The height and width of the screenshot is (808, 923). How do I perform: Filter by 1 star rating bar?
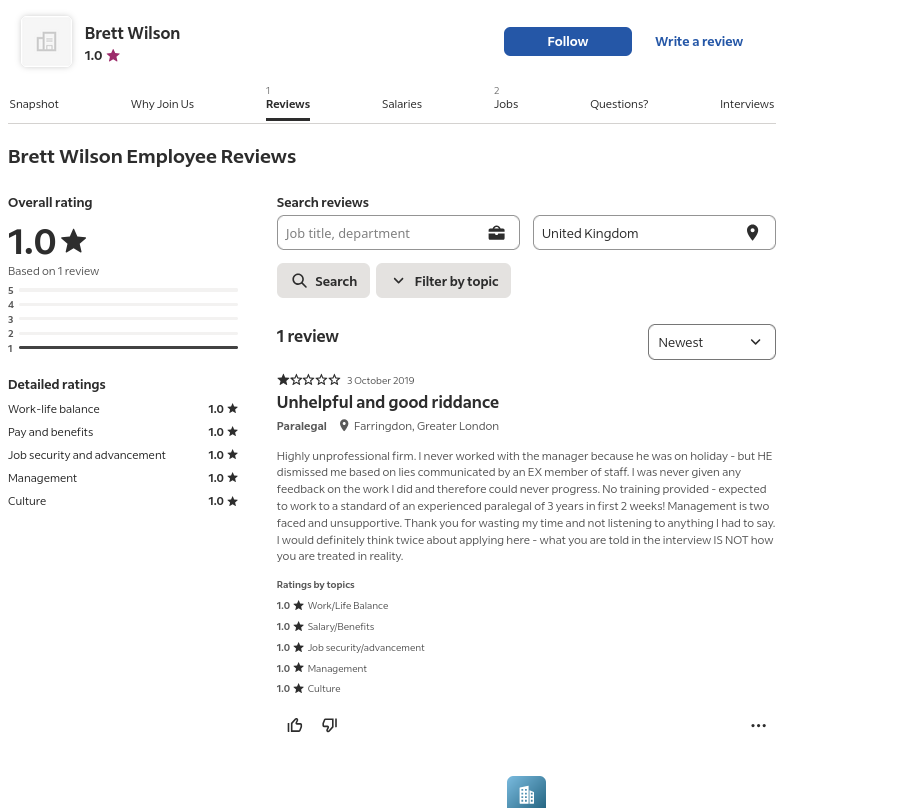point(123,348)
